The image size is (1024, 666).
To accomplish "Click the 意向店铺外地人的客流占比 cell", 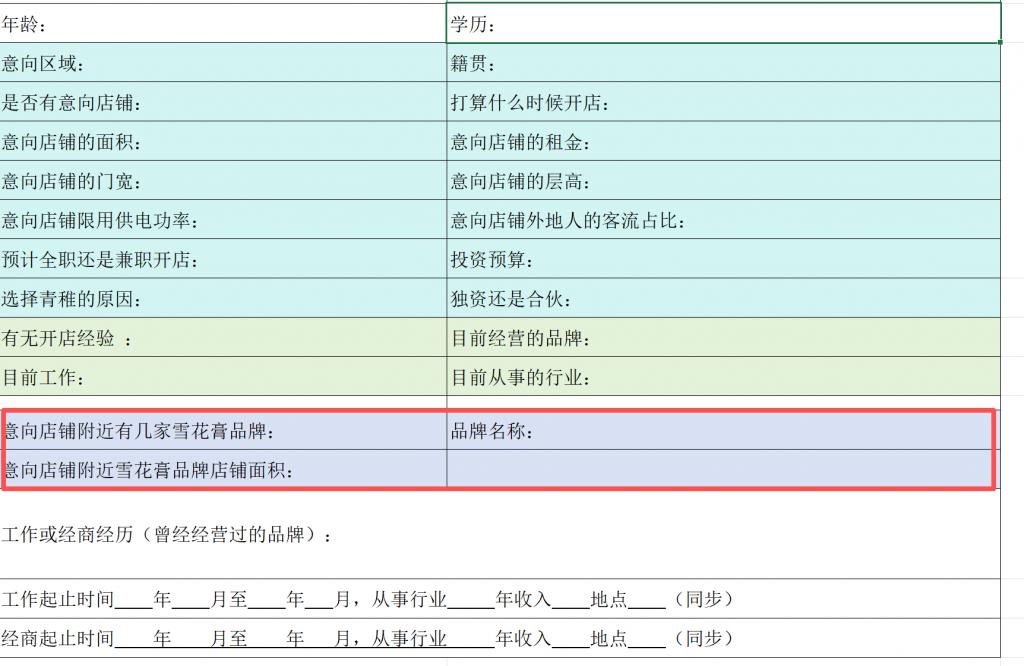I will click(x=723, y=220).
